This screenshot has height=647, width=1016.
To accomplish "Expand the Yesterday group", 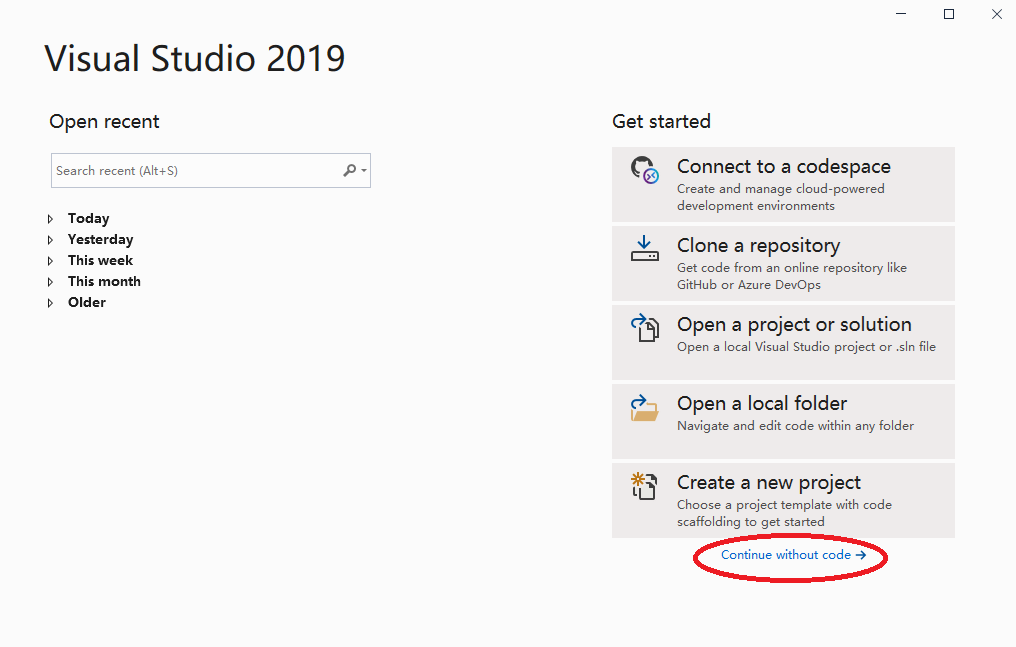I will click(51, 240).
